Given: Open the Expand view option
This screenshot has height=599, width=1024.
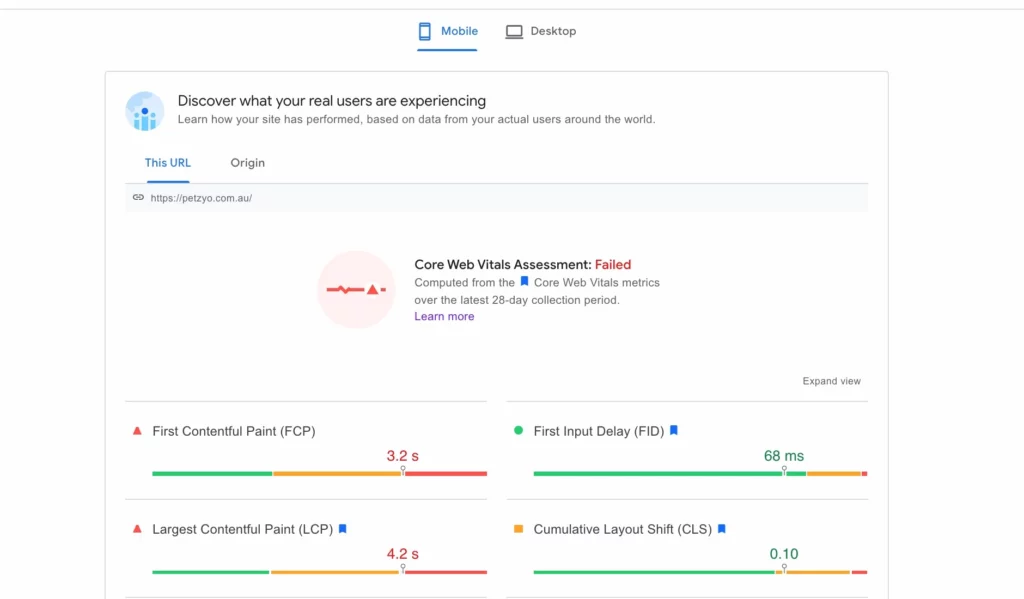Looking at the screenshot, I should point(831,380).
